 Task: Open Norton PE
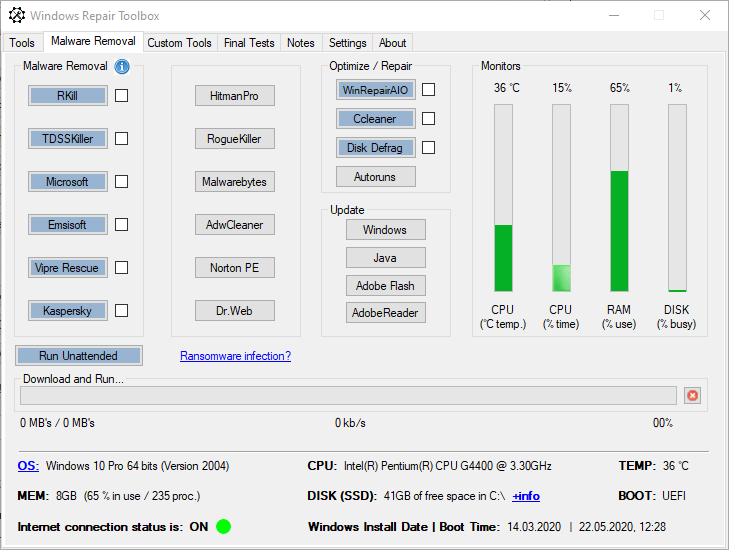tap(235, 267)
